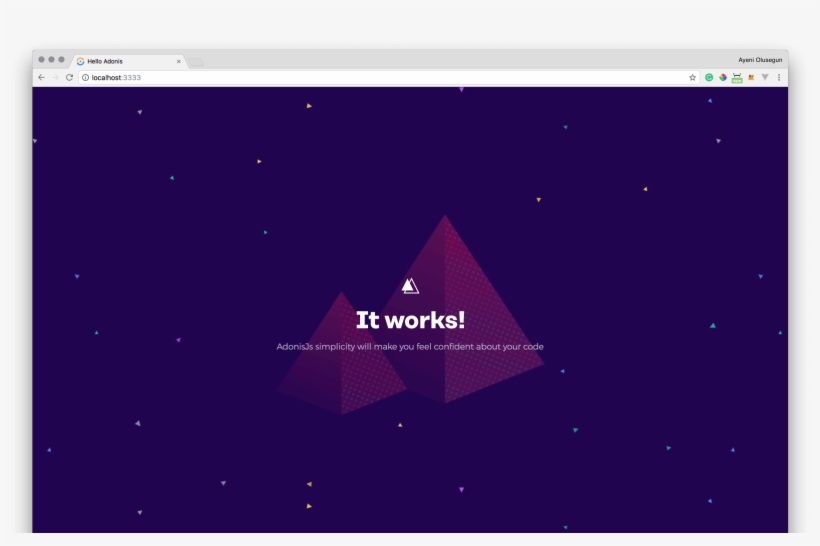
Task: Open the Chrome three-dot menu
Action: click(779, 77)
